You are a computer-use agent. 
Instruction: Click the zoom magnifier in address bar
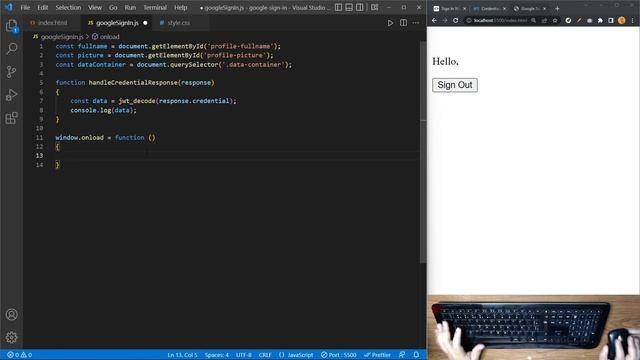(x=533, y=20)
